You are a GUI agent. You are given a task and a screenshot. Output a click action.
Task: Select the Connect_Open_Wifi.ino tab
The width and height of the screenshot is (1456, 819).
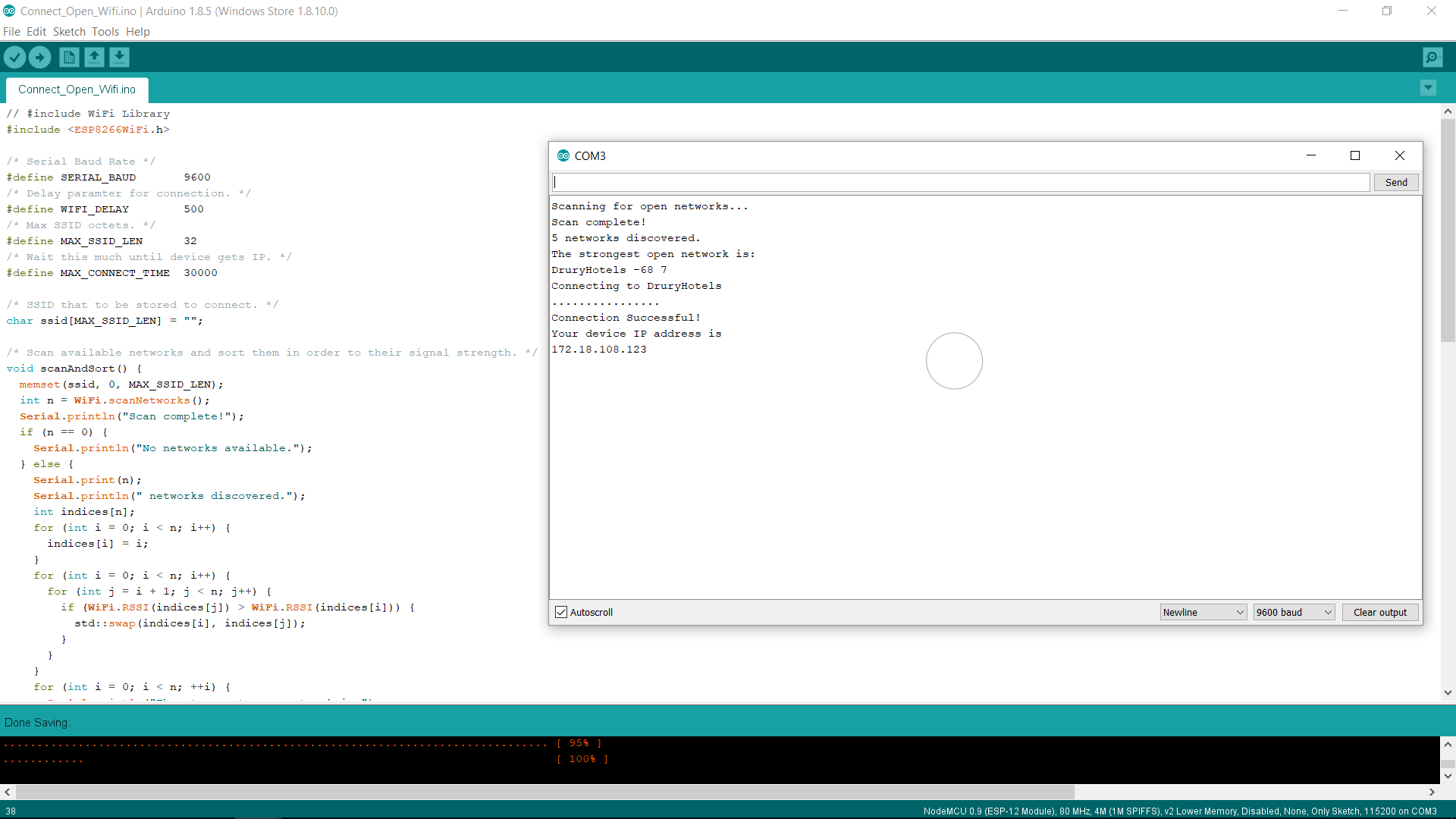(x=77, y=89)
